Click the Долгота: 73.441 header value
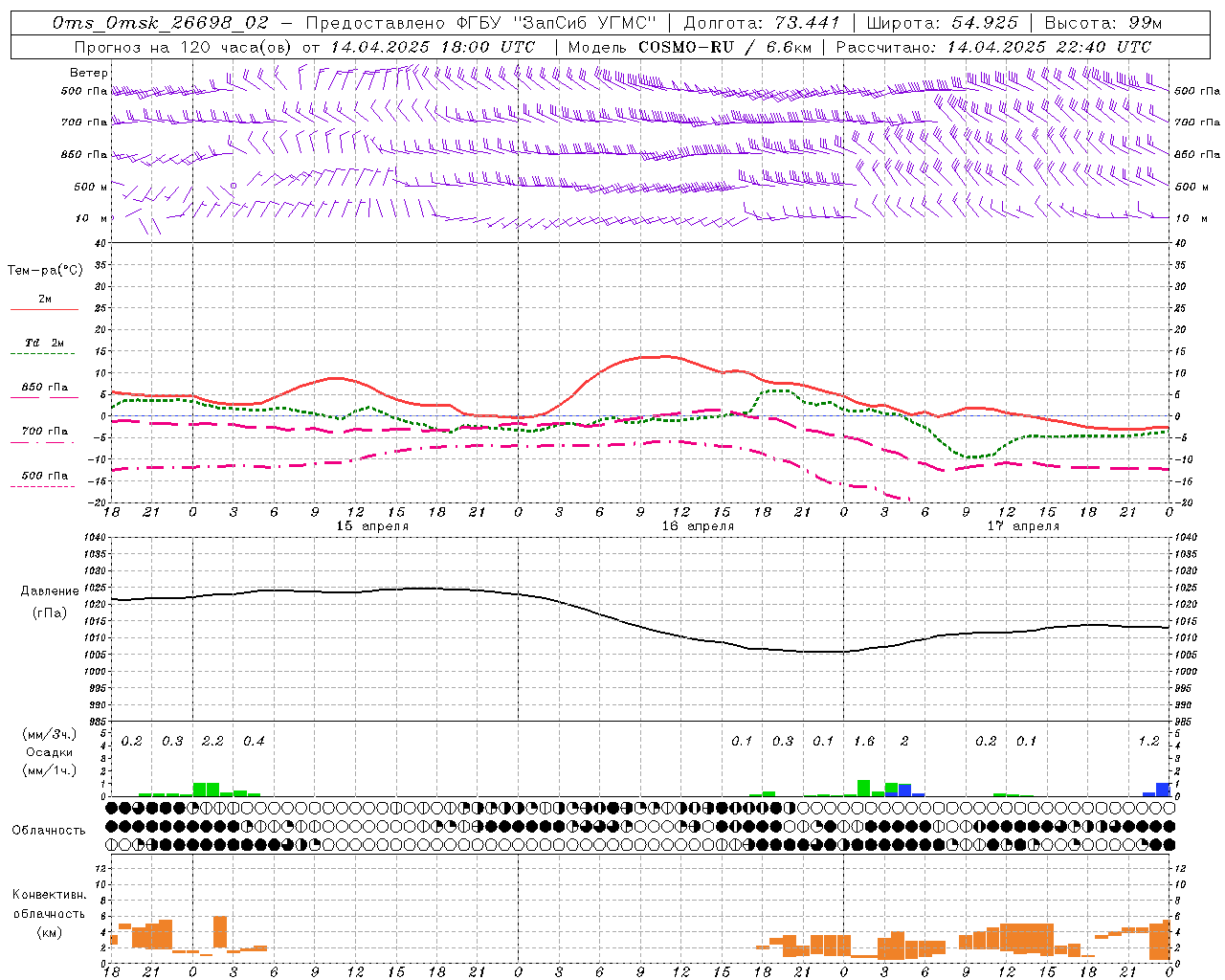Image resolution: width=1225 pixels, height=980 pixels. [x=762, y=23]
